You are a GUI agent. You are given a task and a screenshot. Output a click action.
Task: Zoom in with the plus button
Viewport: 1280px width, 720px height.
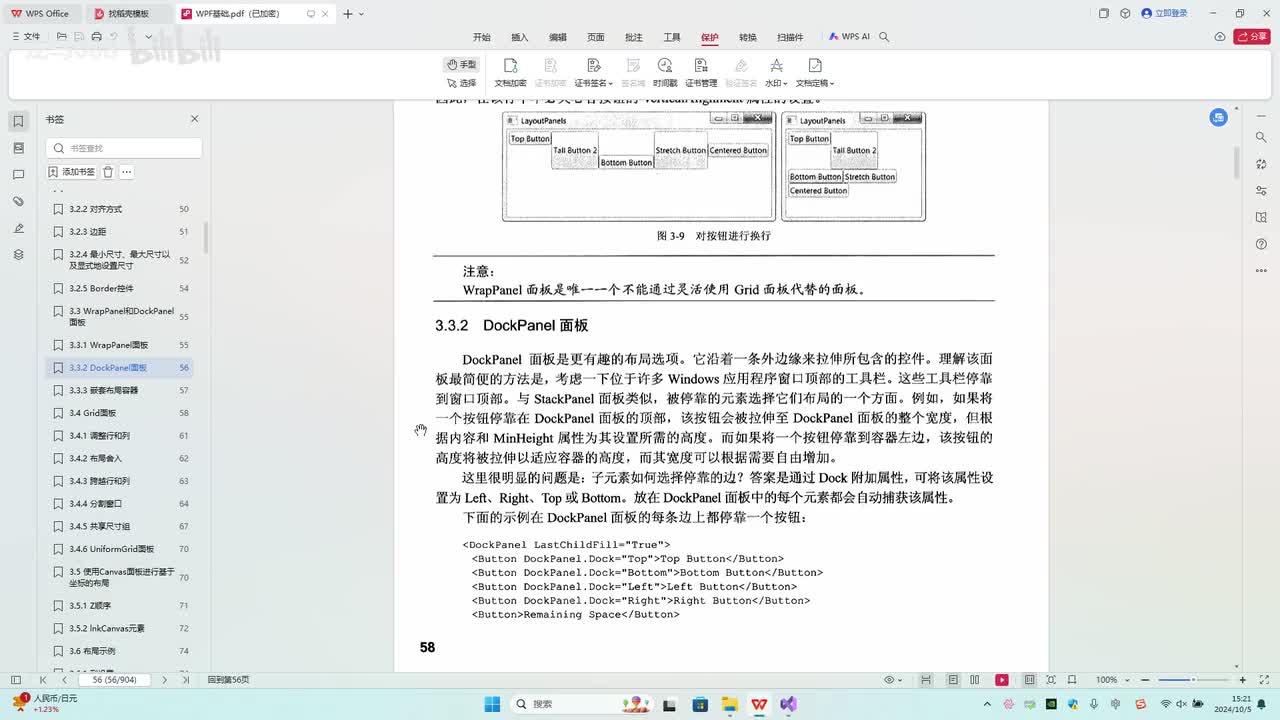coord(1243,680)
